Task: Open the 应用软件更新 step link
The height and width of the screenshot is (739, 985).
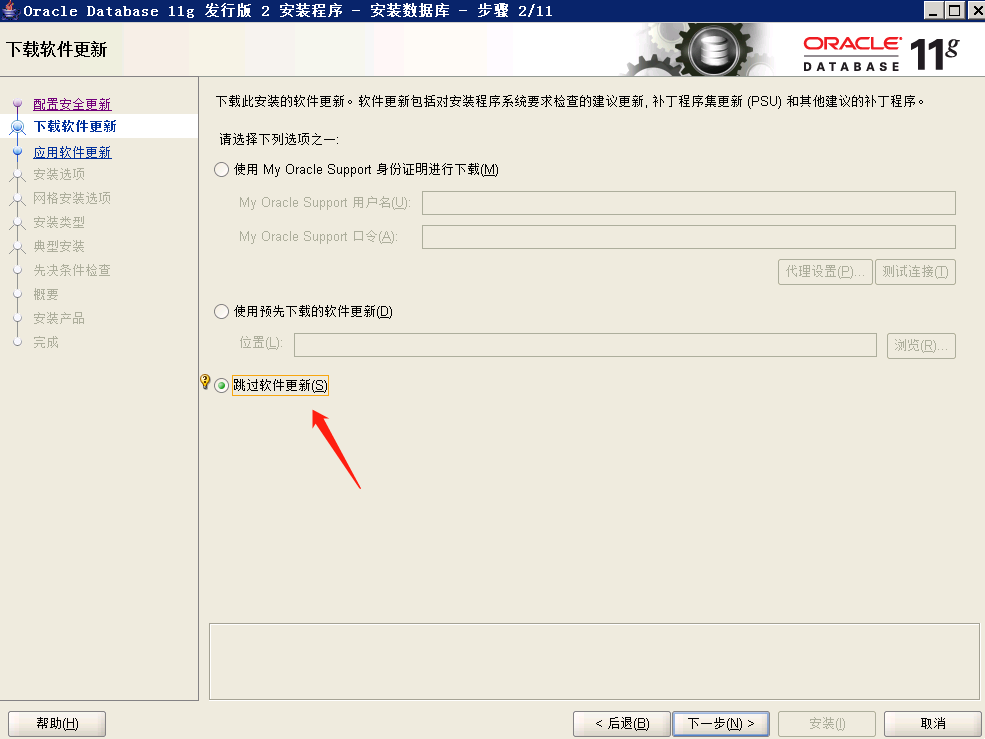Action: (72, 153)
